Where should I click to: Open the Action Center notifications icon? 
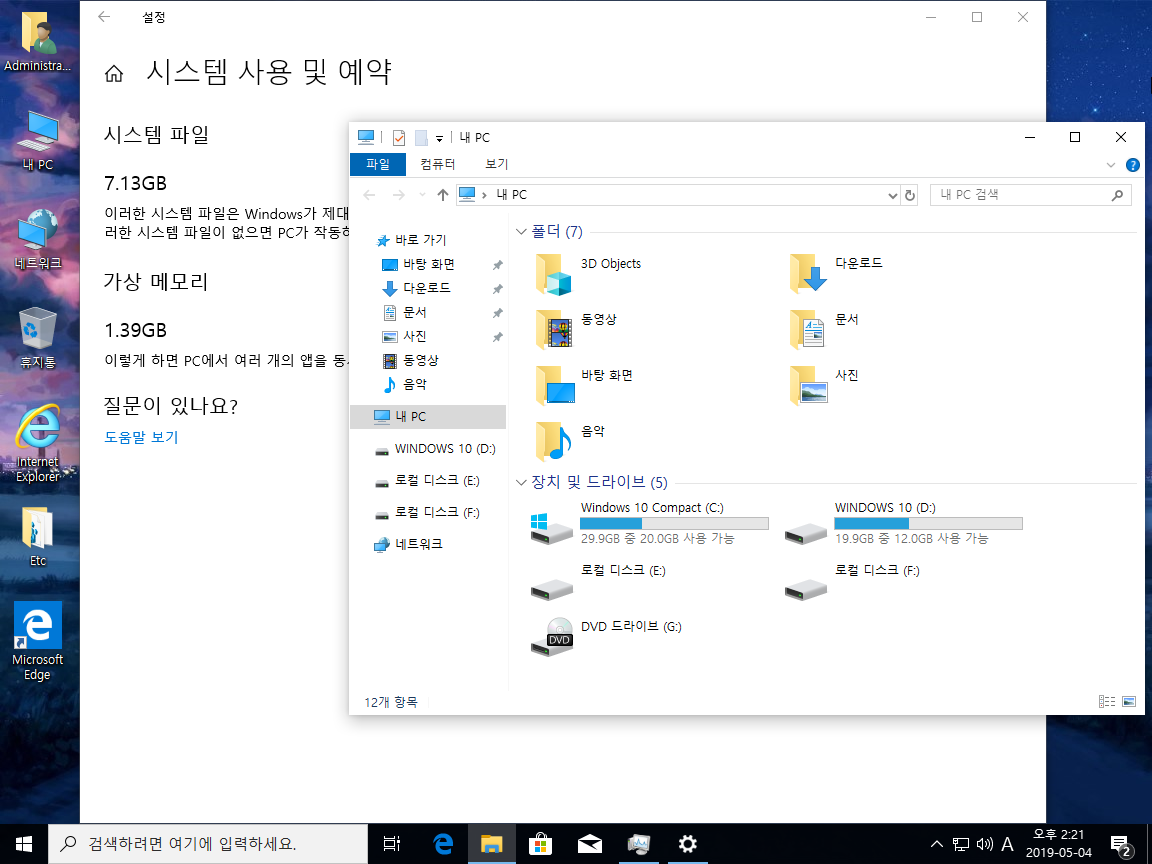1121,845
